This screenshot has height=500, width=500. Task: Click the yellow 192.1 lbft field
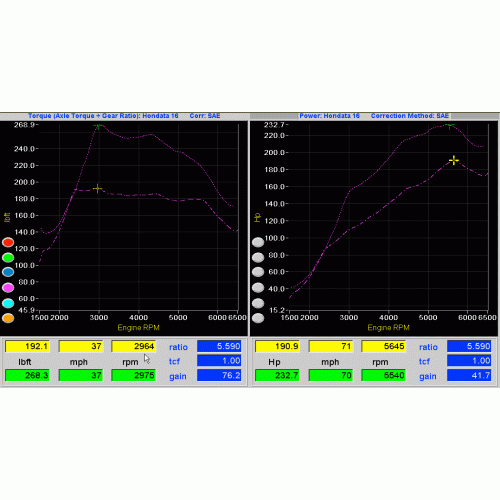(27, 346)
